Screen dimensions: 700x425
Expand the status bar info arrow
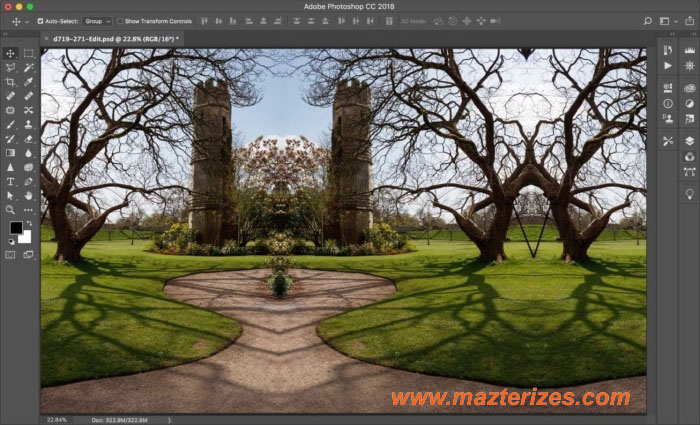click(x=169, y=420)
